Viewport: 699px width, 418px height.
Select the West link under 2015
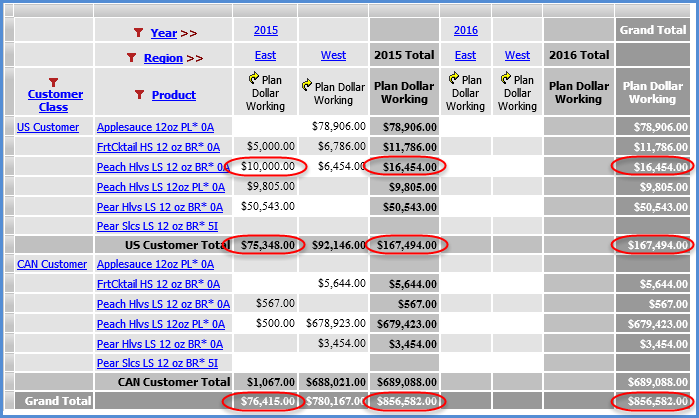tap(333, 55)
